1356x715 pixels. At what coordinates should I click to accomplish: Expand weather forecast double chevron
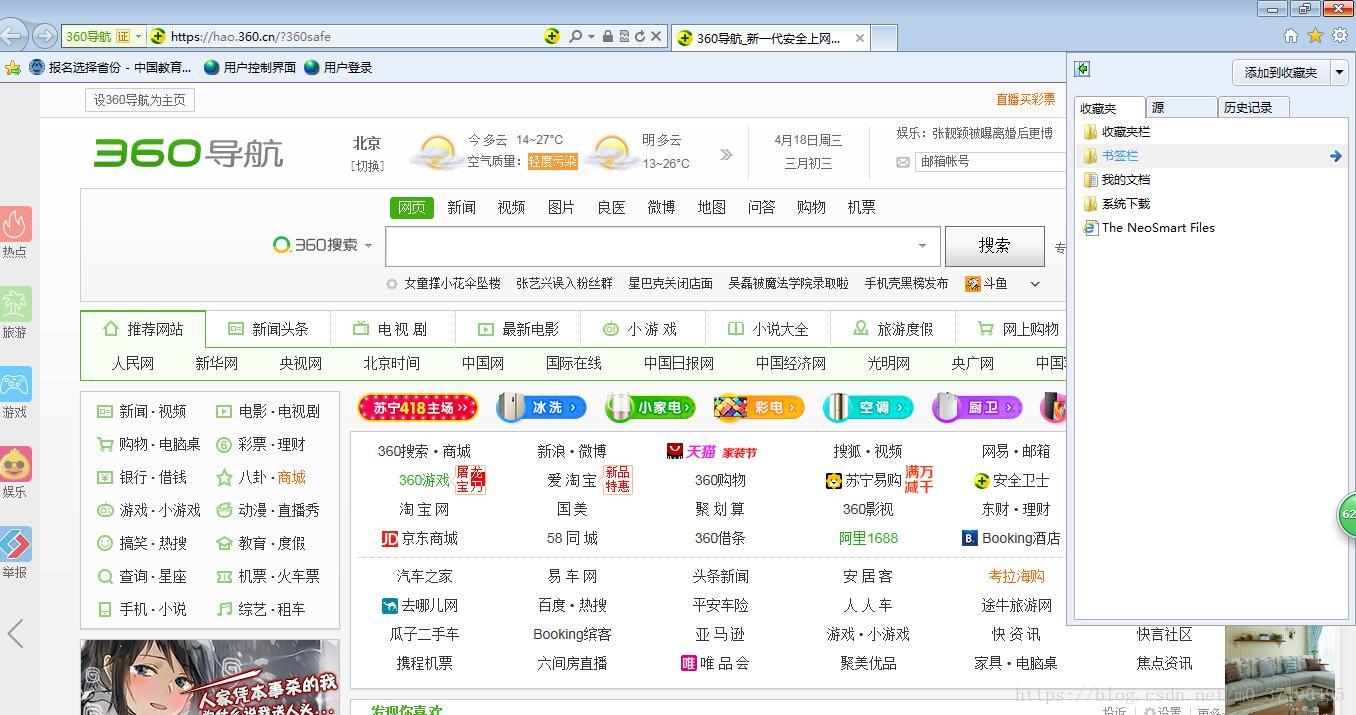pyautogui.click(x=726, y=154)
